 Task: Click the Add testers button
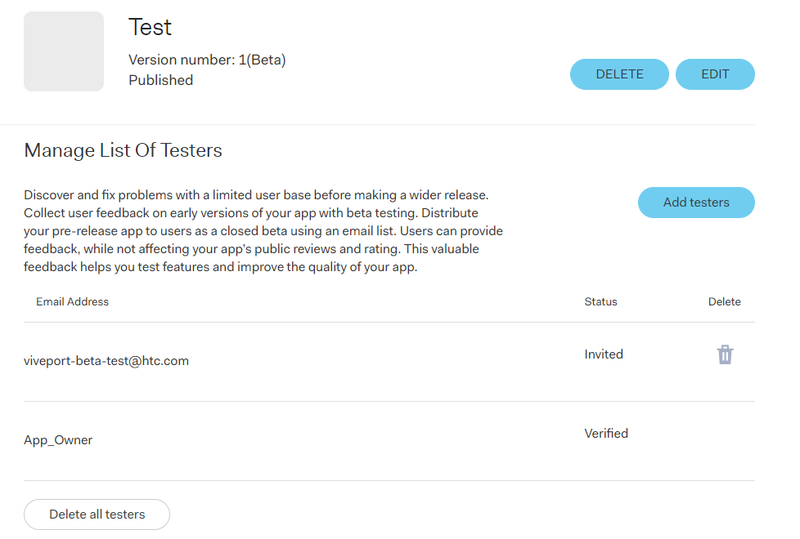[696, 203]
